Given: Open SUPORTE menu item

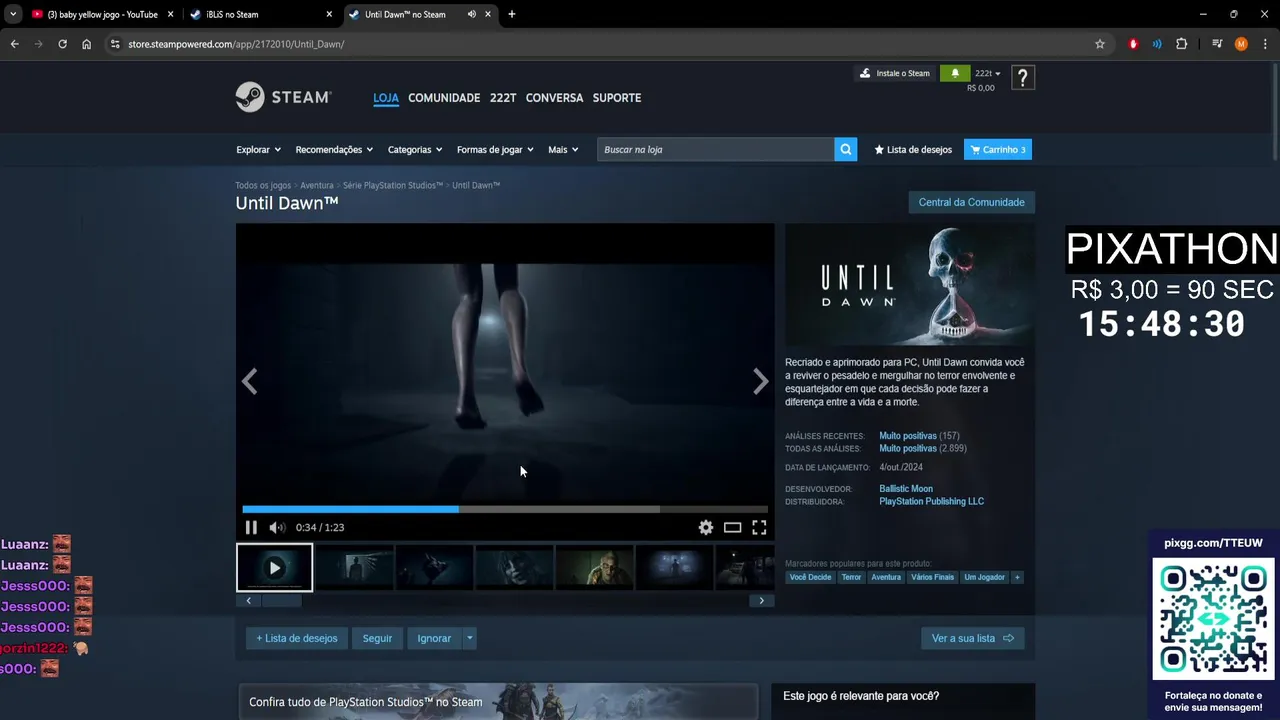Looking at the screenshot, I should tap(617, 98).
